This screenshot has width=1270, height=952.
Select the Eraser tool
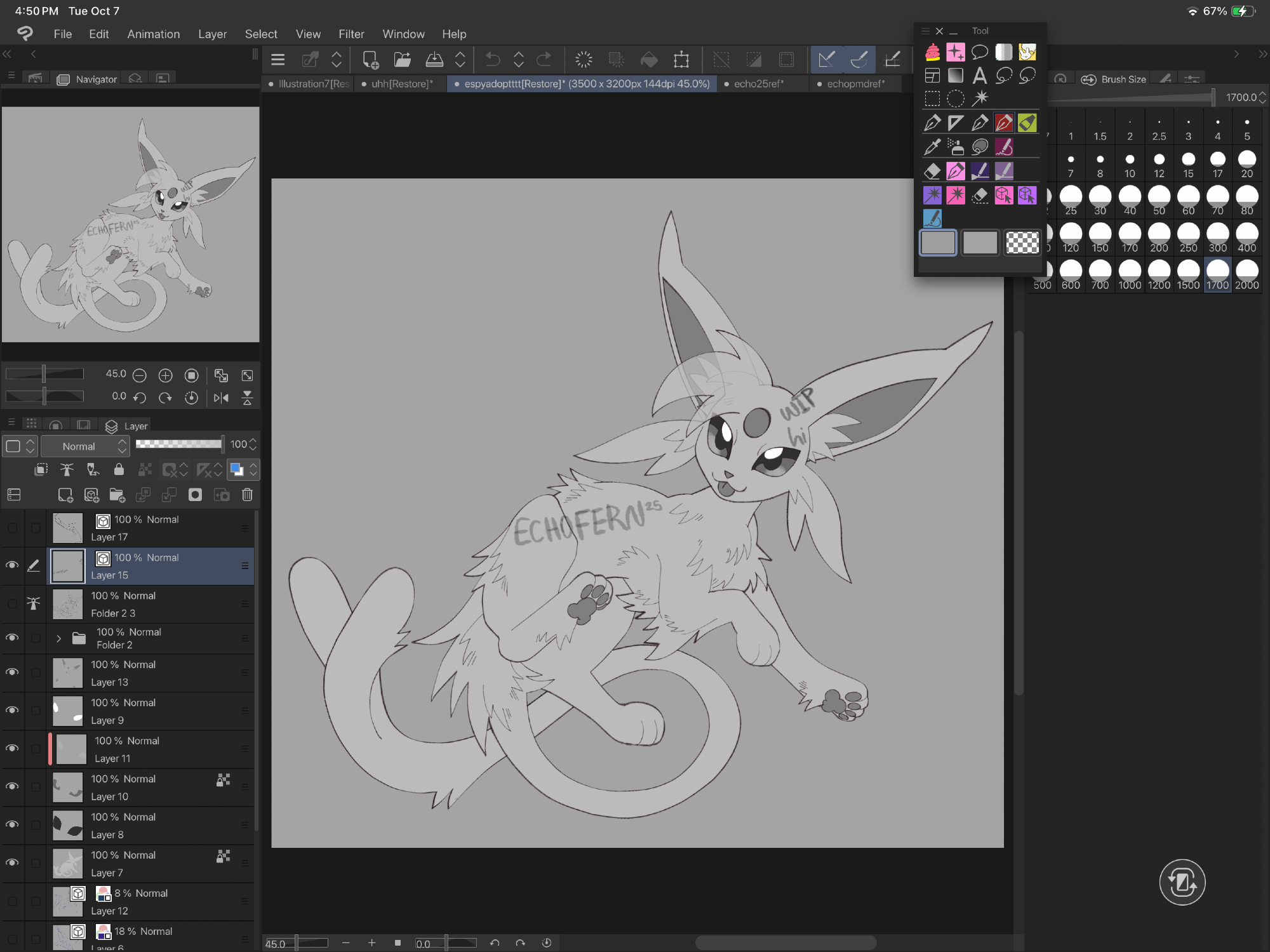(932, 171)
